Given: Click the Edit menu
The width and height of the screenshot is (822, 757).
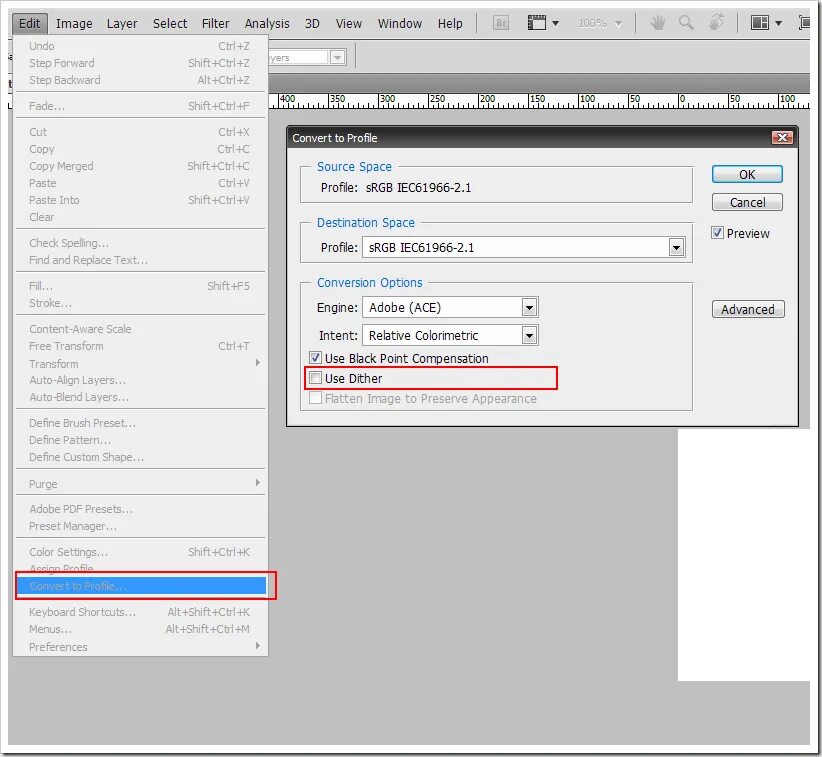Looking at the screenshot, I should [x=29, y=24].
